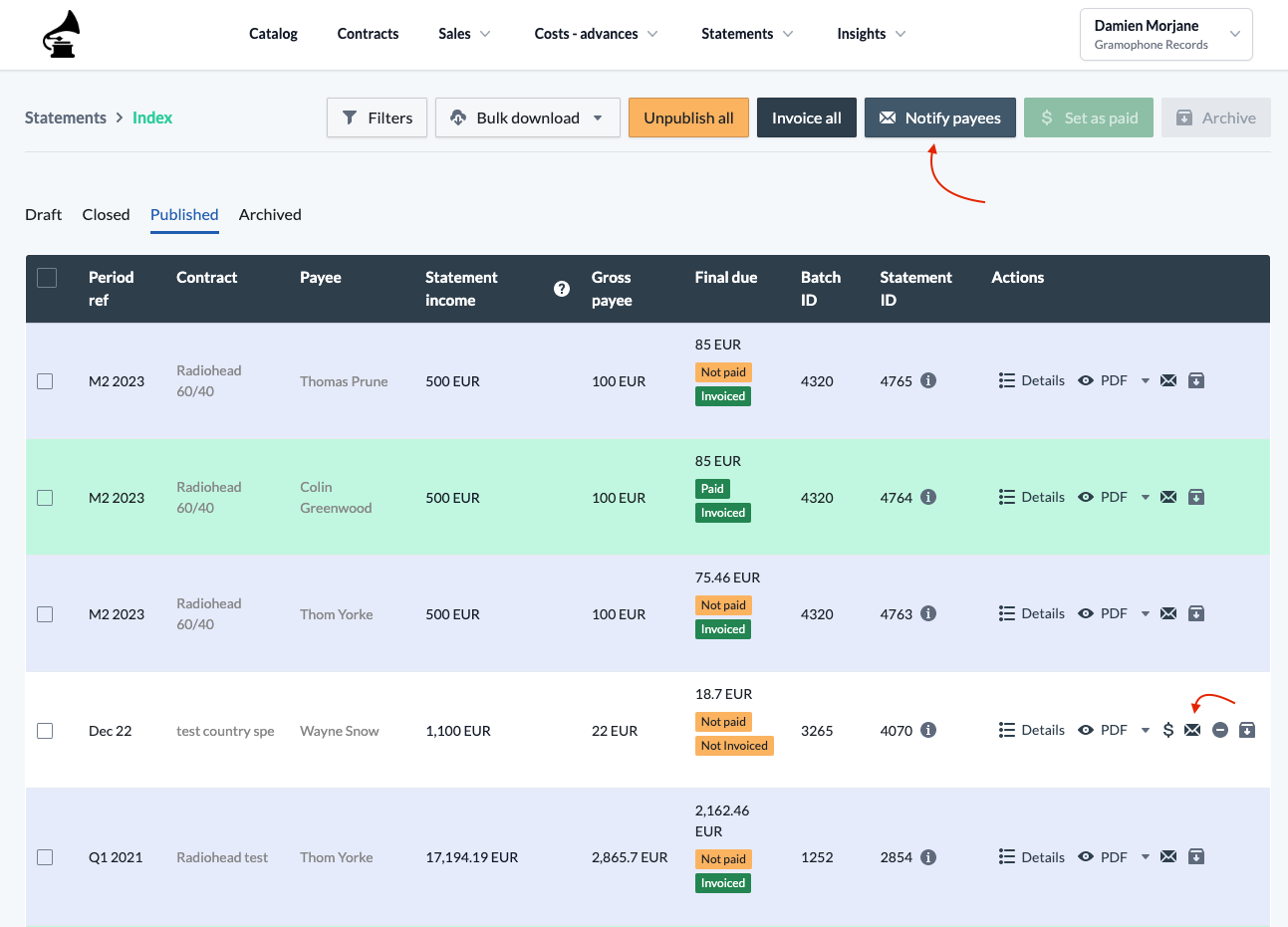This screenshot has width=1288, height=927.
Task: Switch to the Closed tab
Action: pyautogui.click(x=106, y=214)
